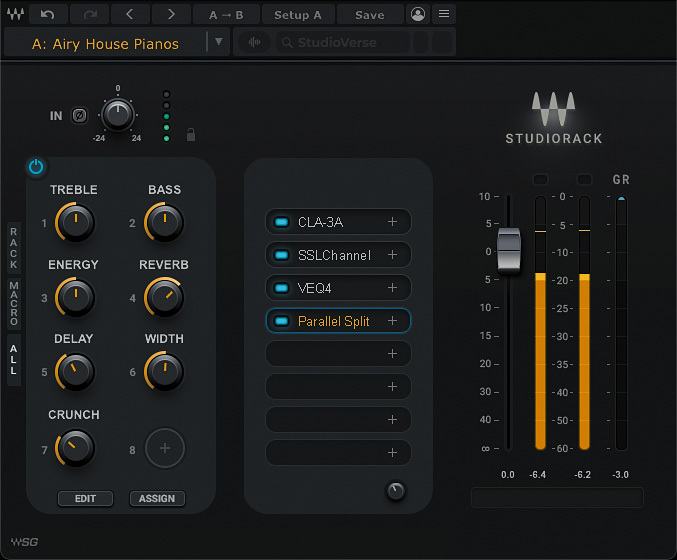Click the STUDIORACK logo

click(554, 118)
